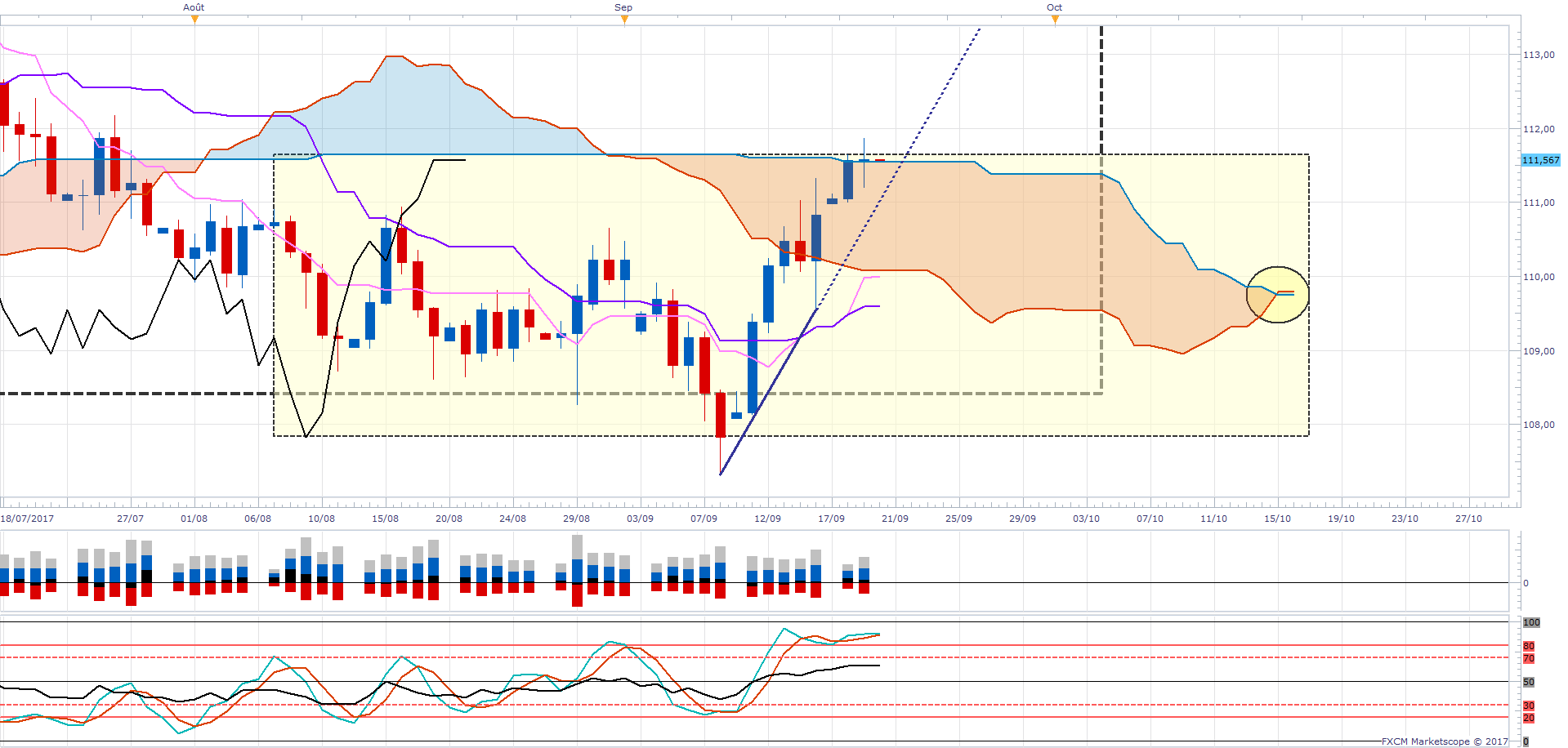1568x748 pixels.
Task: Select the 11/10 date label
Action: click(1213, 519)
